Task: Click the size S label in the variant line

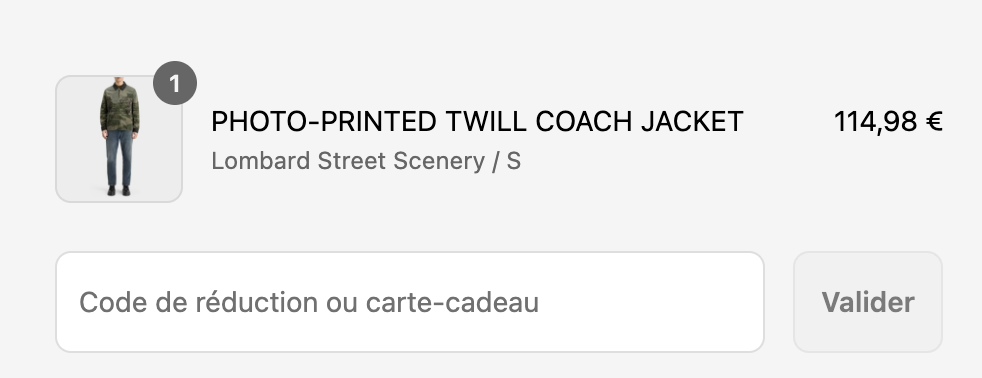Action: coord(514,161)
